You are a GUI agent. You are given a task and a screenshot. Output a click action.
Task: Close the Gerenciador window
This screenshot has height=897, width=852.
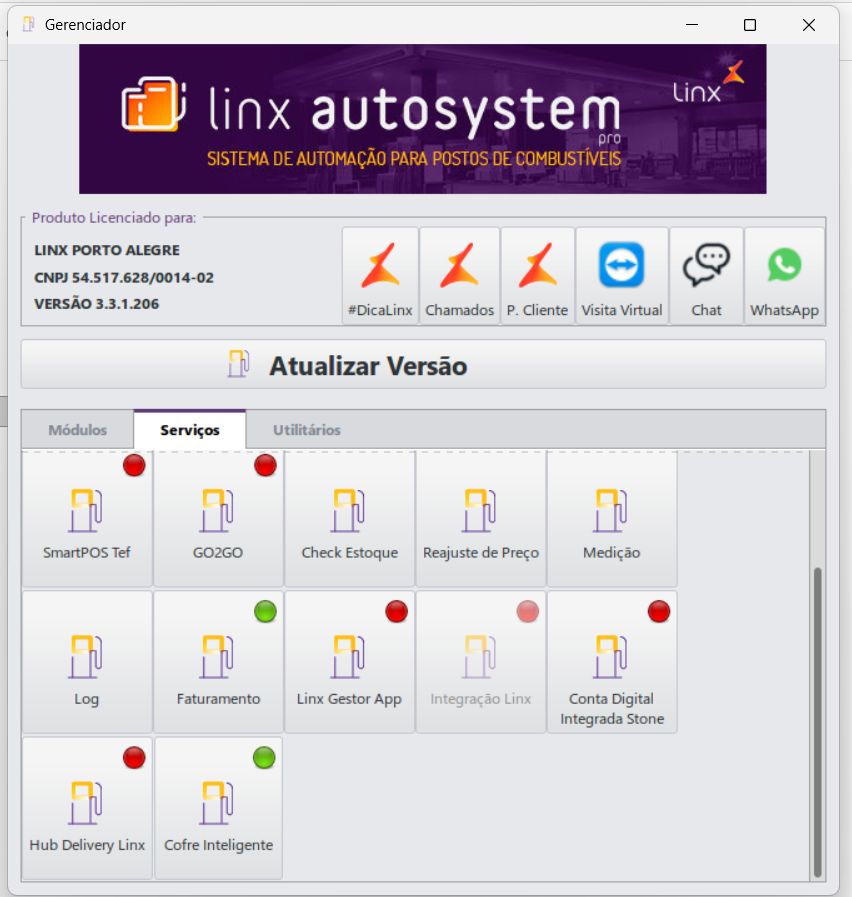[809, 25]
